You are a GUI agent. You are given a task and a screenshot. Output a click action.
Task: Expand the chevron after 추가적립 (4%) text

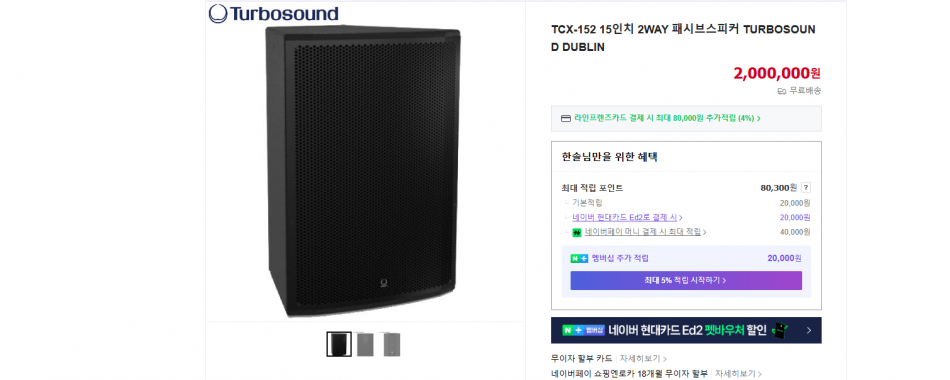click(759, 119)
